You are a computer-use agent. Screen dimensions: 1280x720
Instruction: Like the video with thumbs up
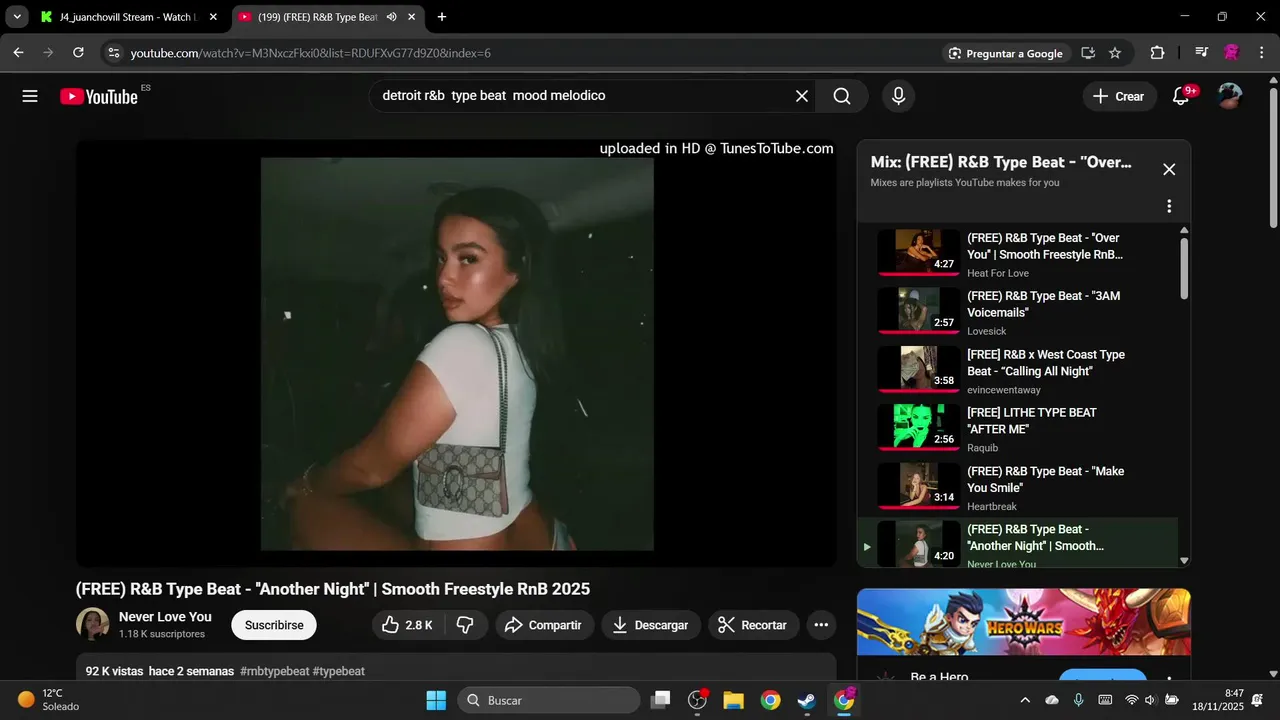[x=407, y=625]
